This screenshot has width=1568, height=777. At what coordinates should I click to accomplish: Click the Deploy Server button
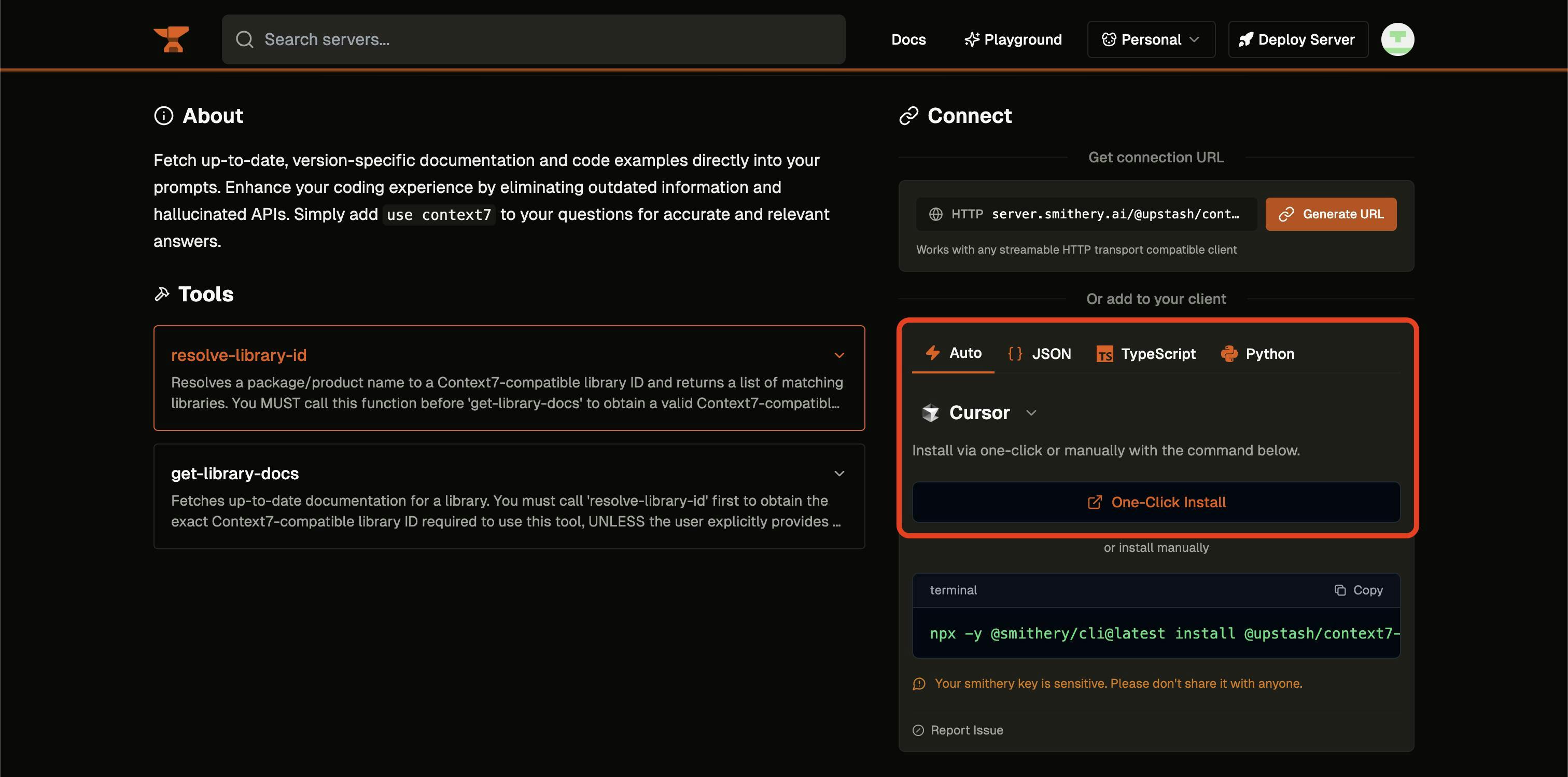click(x=1298, y=39)
